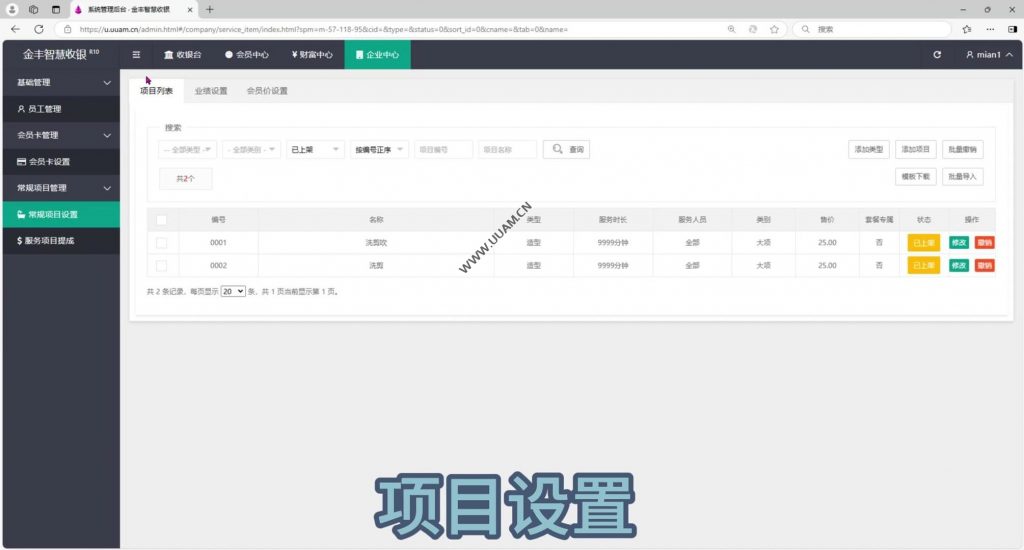
Task: Click the browser favorites star icon
Action: (774, 29)
